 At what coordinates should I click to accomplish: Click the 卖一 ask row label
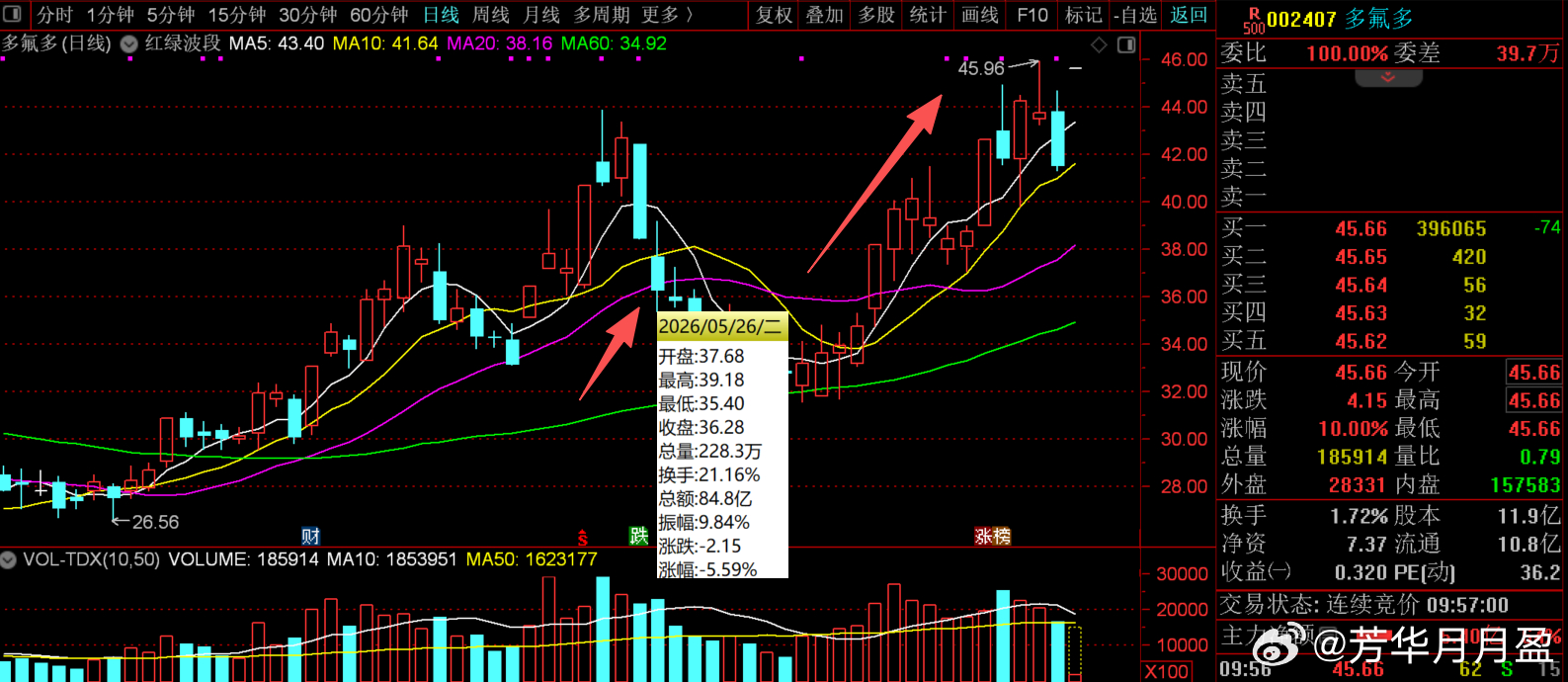click(1243, 196)
